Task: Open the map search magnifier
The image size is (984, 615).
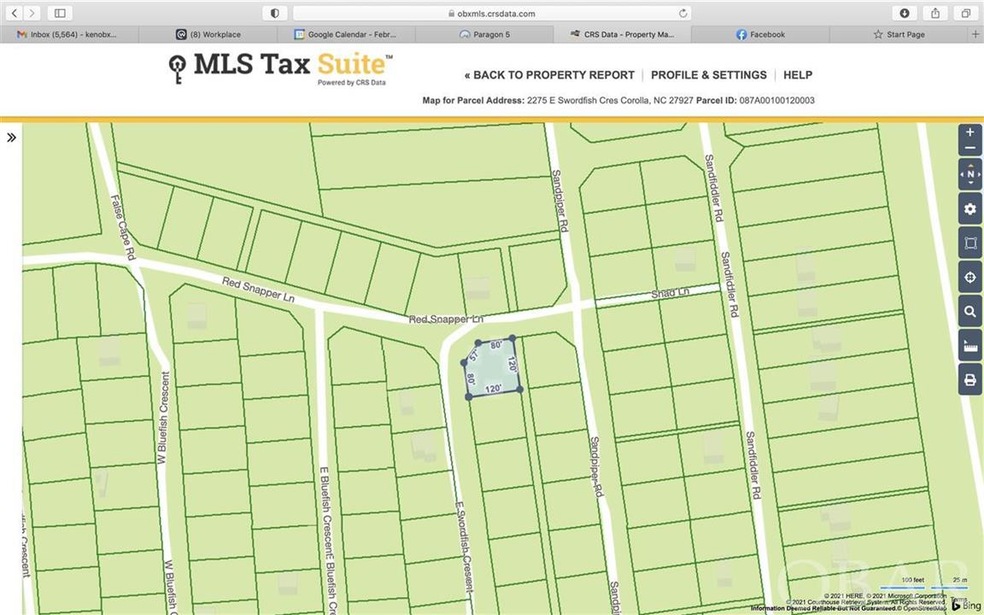Action: tap(969, 312)
